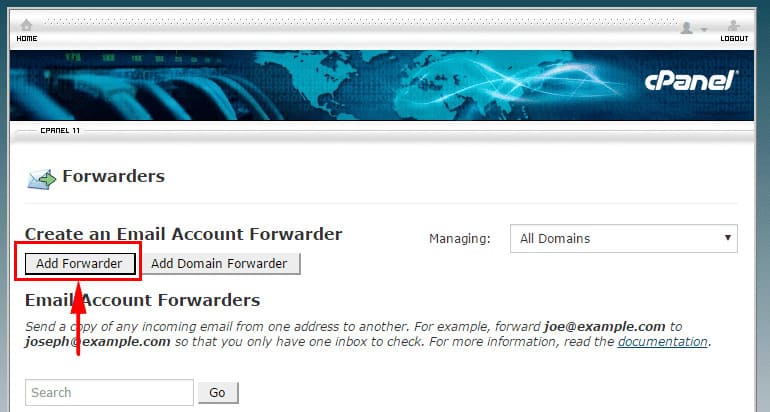Open the user account silhouette icon
Image resolution: width=770 pixels, height=412 pixels.
pos(687,27)
